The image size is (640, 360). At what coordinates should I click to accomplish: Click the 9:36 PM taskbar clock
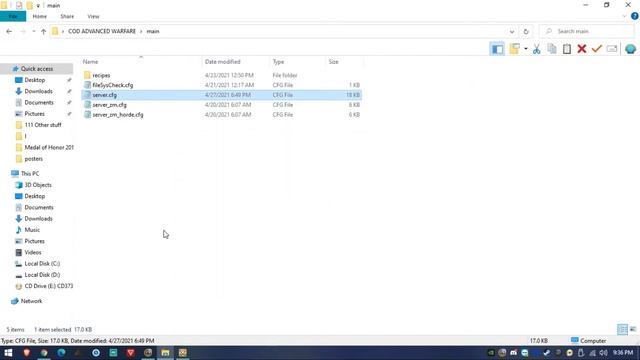point(623,353)
